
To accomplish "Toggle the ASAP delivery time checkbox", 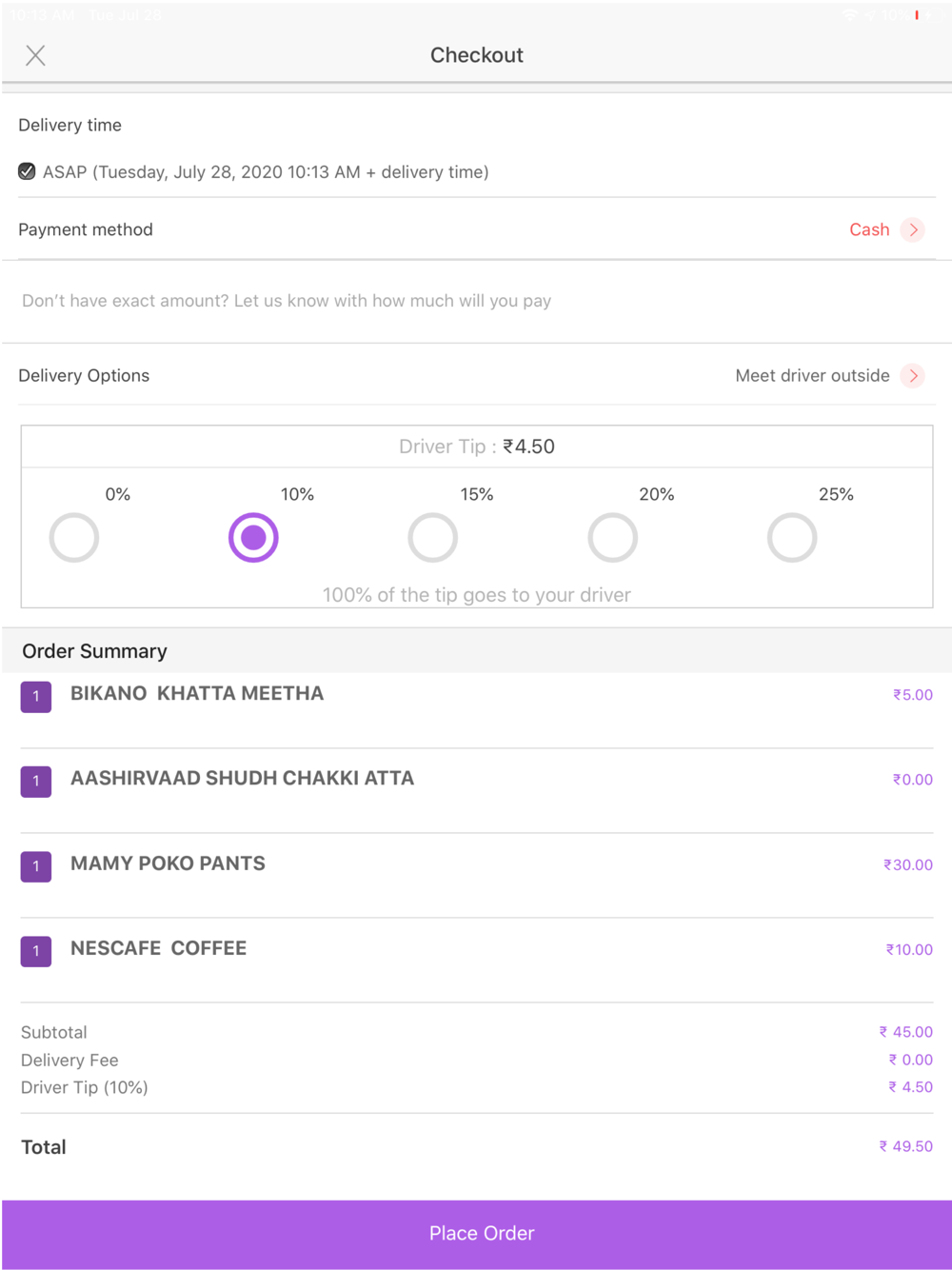I will click(x=28, y=172).
